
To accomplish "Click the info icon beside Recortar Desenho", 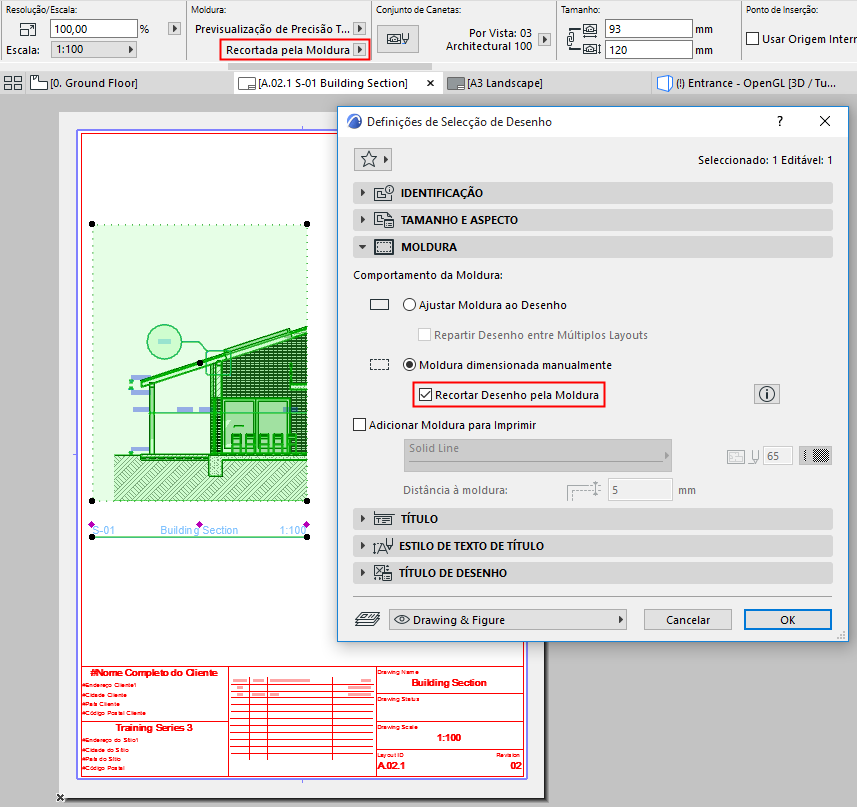I will (766, 394).
